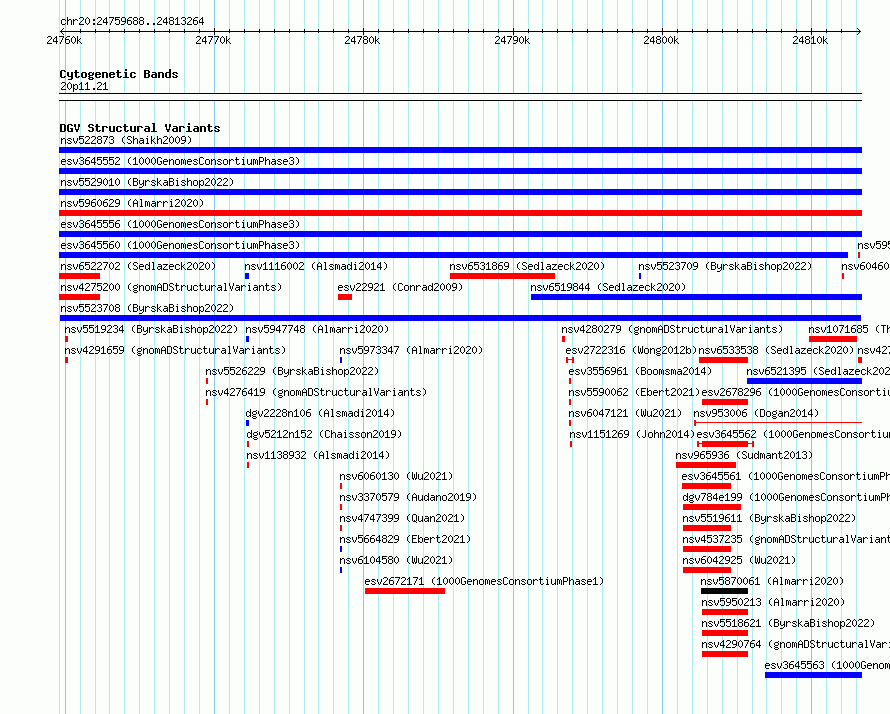Select dgv5212n152 (Chaisson2019) label
Screen dimensions: 890x714
click(324, 434)
